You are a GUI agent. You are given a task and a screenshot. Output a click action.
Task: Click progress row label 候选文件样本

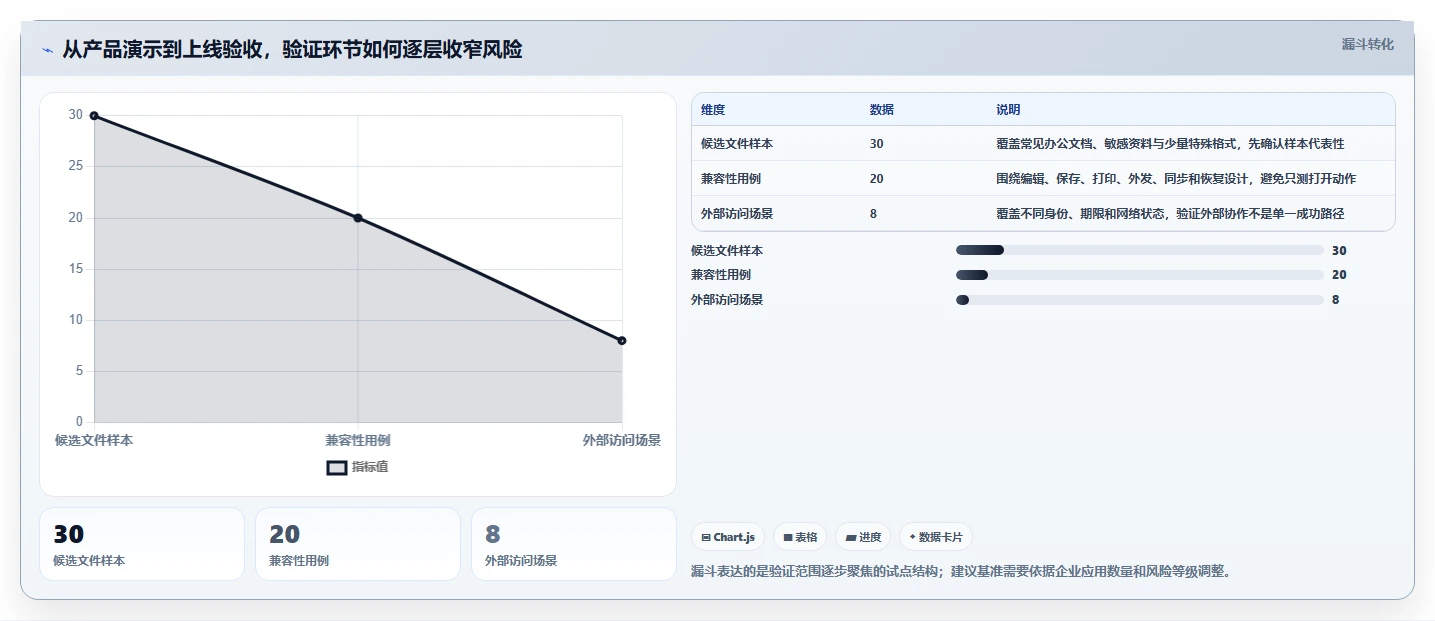(727, 250)
